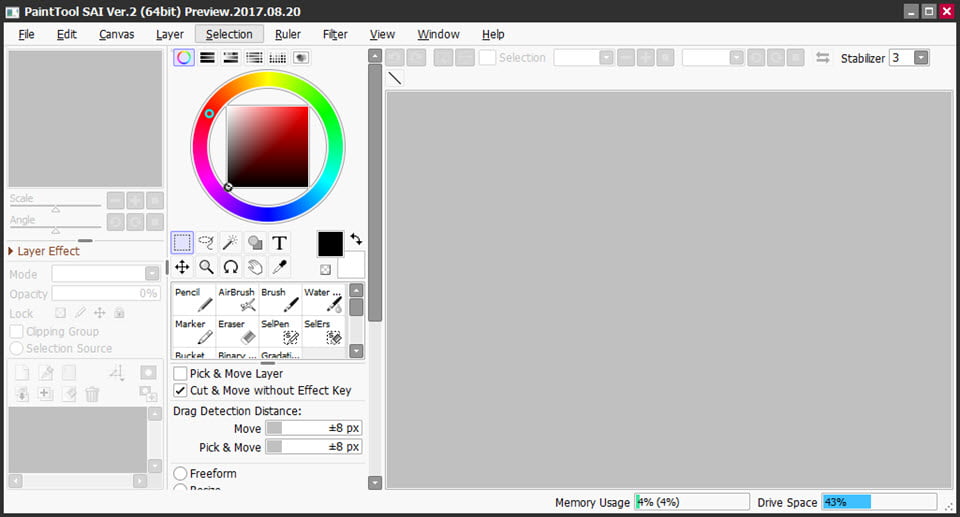Choose the Brush tool
Screen dimensions: 960x517
point(280,300)
